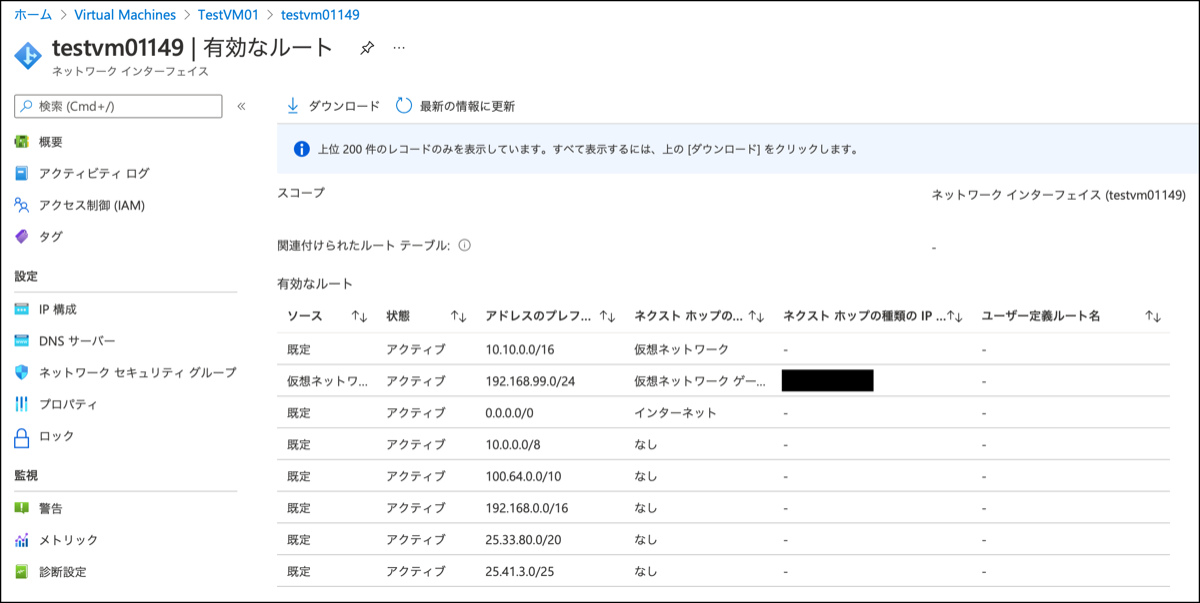Screen dimensions: 1200x603
Task: Select the 100.64.0.0/10 address prefix cell
Action: pyautogui.click(x=524, y=476)
